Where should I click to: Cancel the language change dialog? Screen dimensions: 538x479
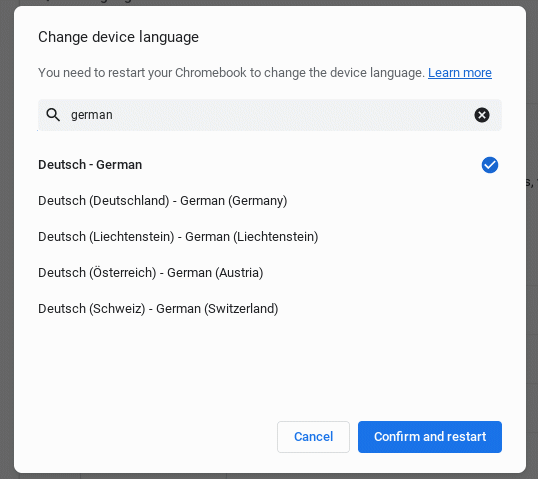coord(313,437)
